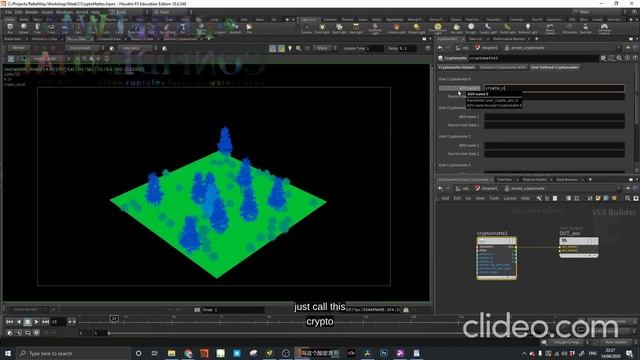Click the AOV name 1 input field
640x360 pixels.
(554, 117)
